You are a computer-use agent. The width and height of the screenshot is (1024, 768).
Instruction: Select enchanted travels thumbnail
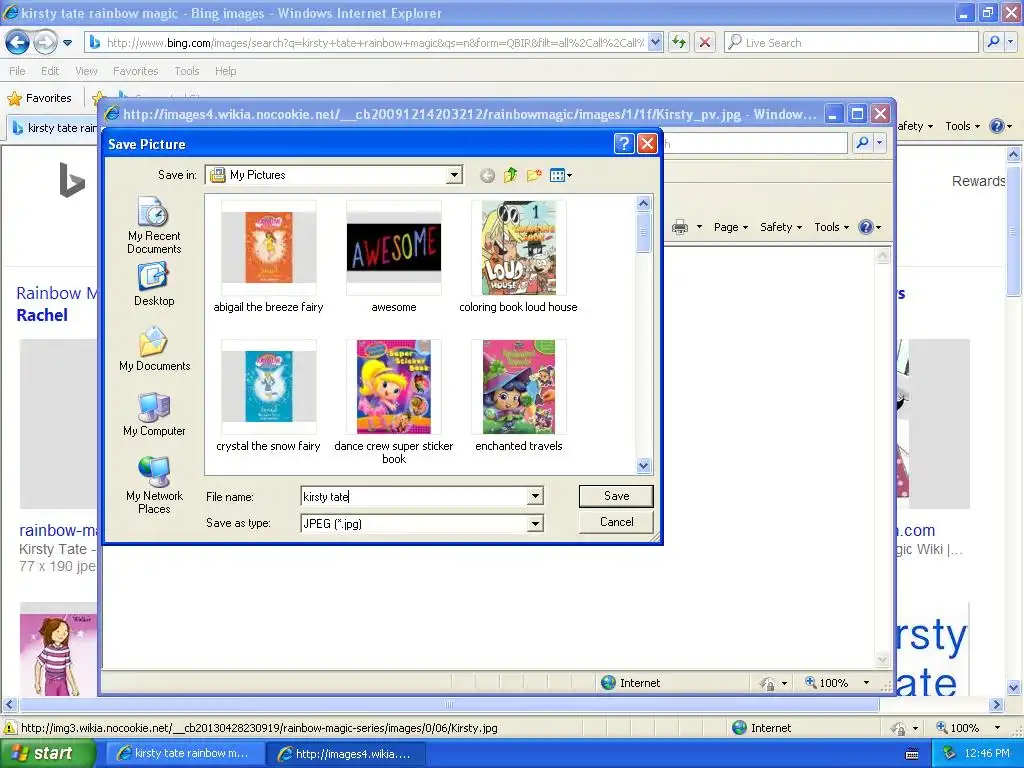pyautogui.click(x=519, y=387)
